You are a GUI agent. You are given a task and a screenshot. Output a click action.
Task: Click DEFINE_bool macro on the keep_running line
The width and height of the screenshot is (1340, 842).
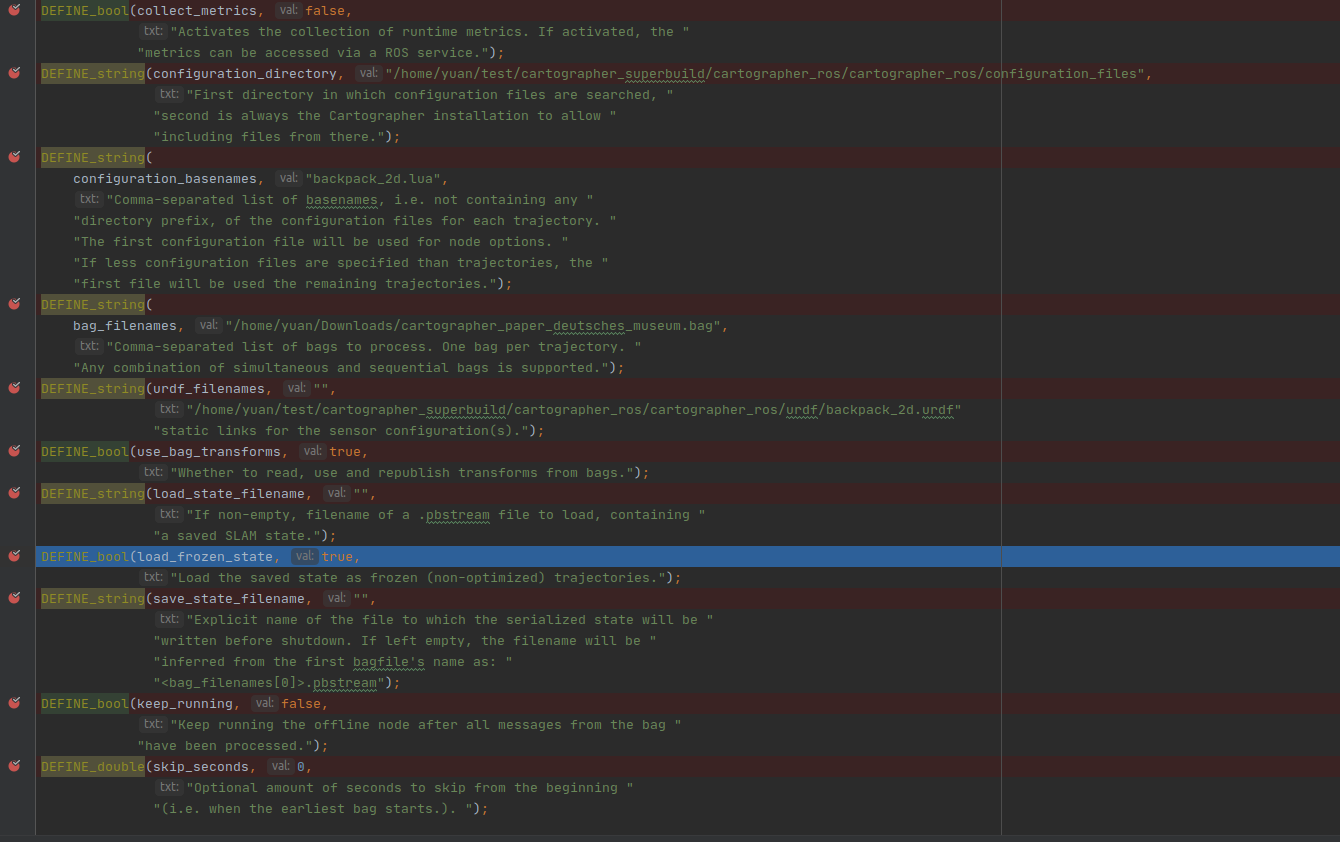coord(85,703)
